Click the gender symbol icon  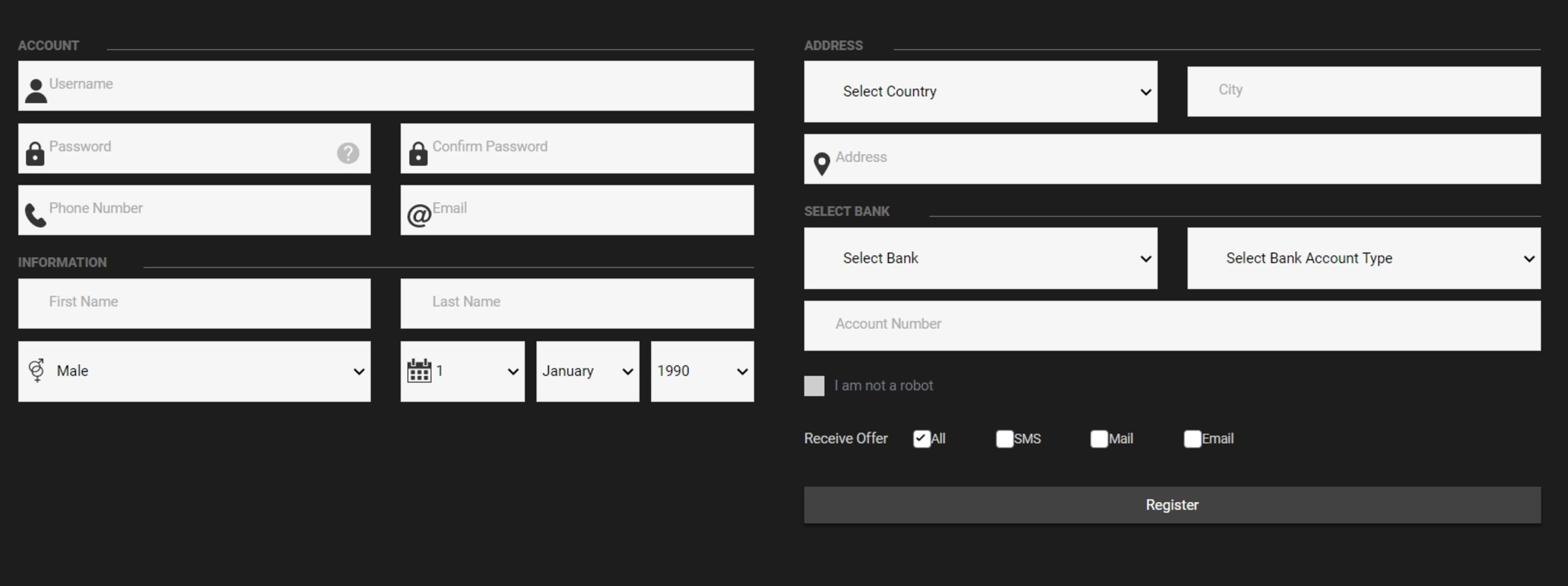(x=36, y=371)
